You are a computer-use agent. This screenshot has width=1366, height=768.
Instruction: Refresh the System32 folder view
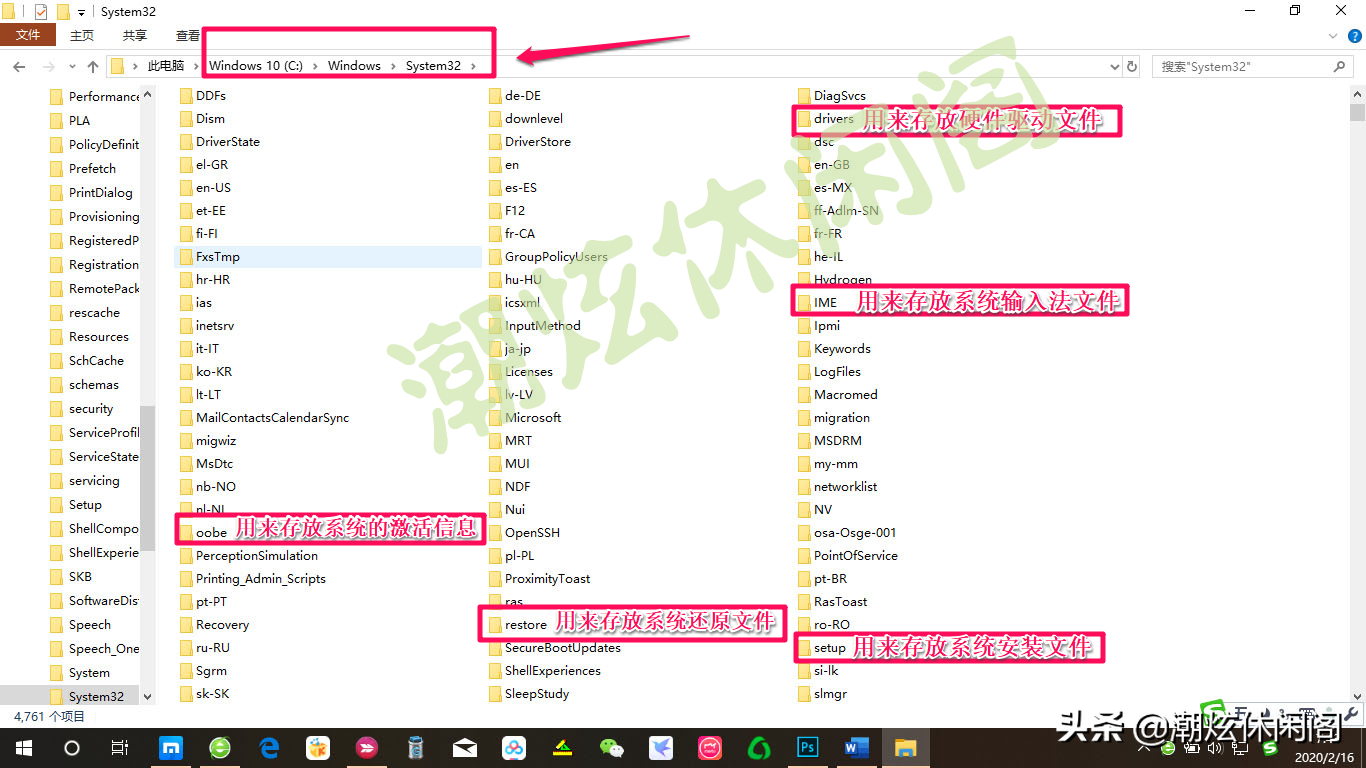(x=1132, y=67)
